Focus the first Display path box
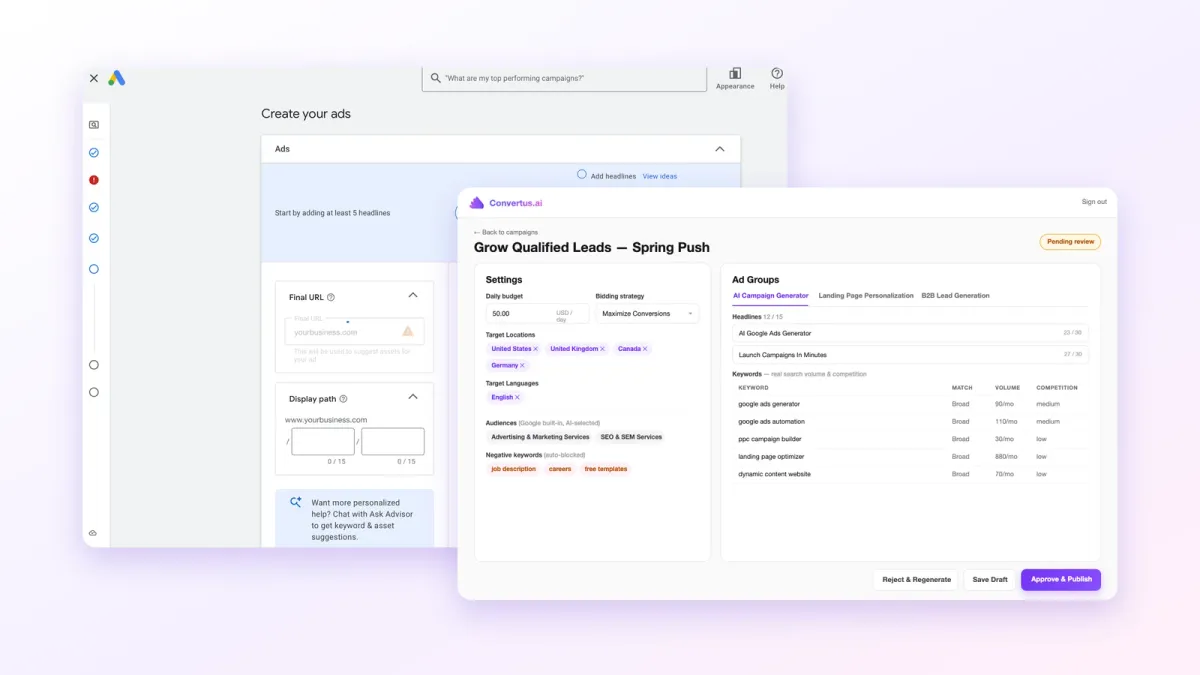 (x=323, y=441)
